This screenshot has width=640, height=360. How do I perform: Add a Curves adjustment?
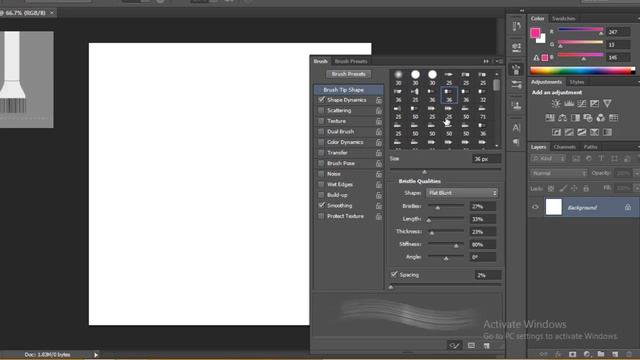pyautogui.click(x=582, y=104)
